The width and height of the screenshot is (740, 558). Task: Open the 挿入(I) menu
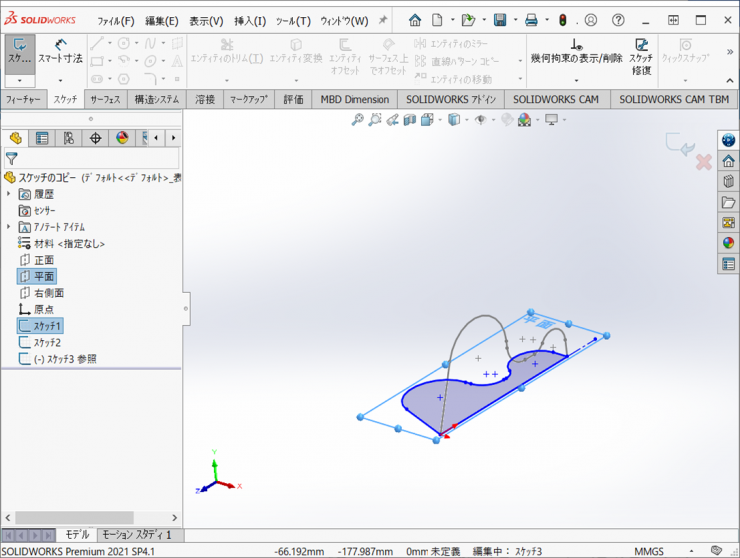(x=250, y=21)
